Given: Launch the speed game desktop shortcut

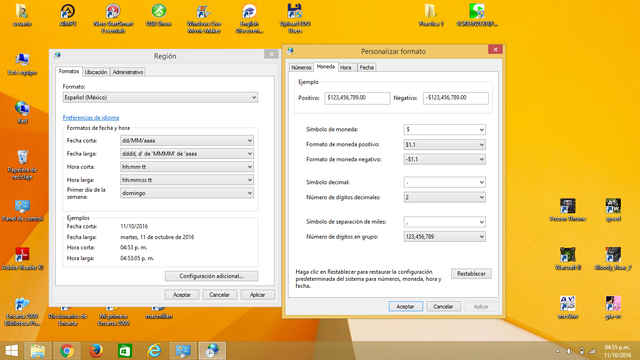Looking at the screenshot, I should [613, 210].
